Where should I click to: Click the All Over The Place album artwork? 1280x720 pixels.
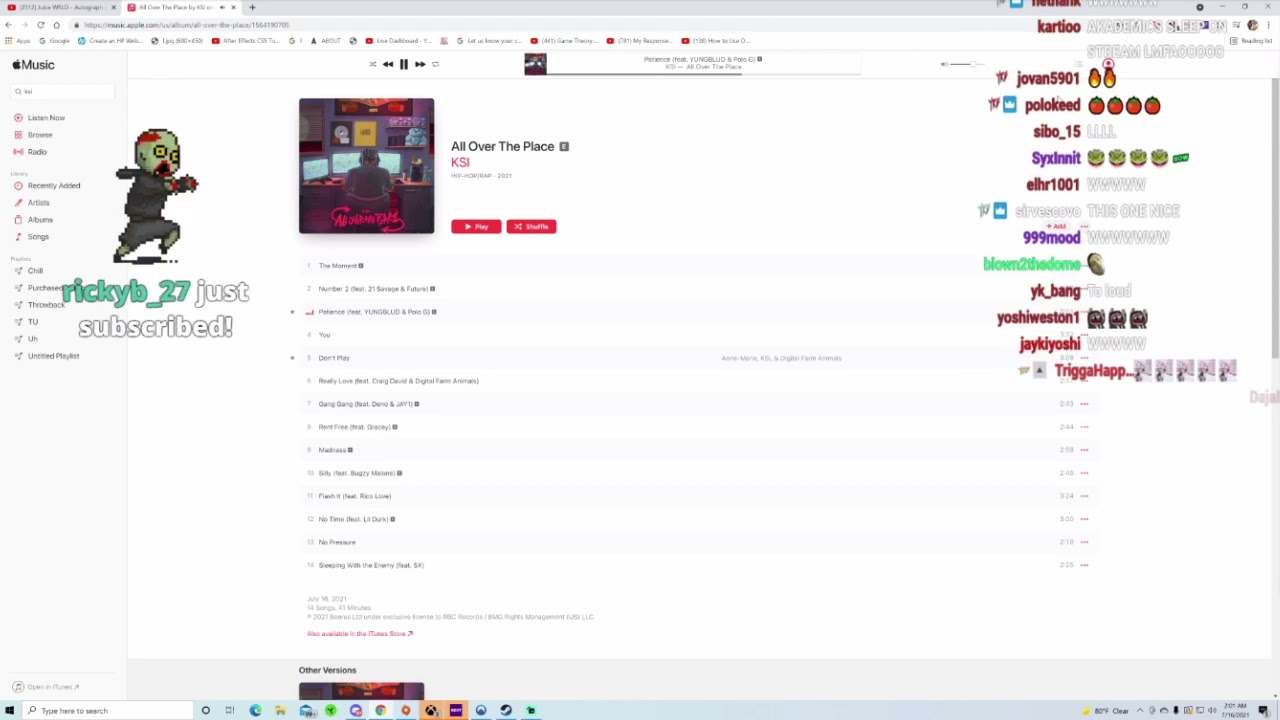click(366, 166)
